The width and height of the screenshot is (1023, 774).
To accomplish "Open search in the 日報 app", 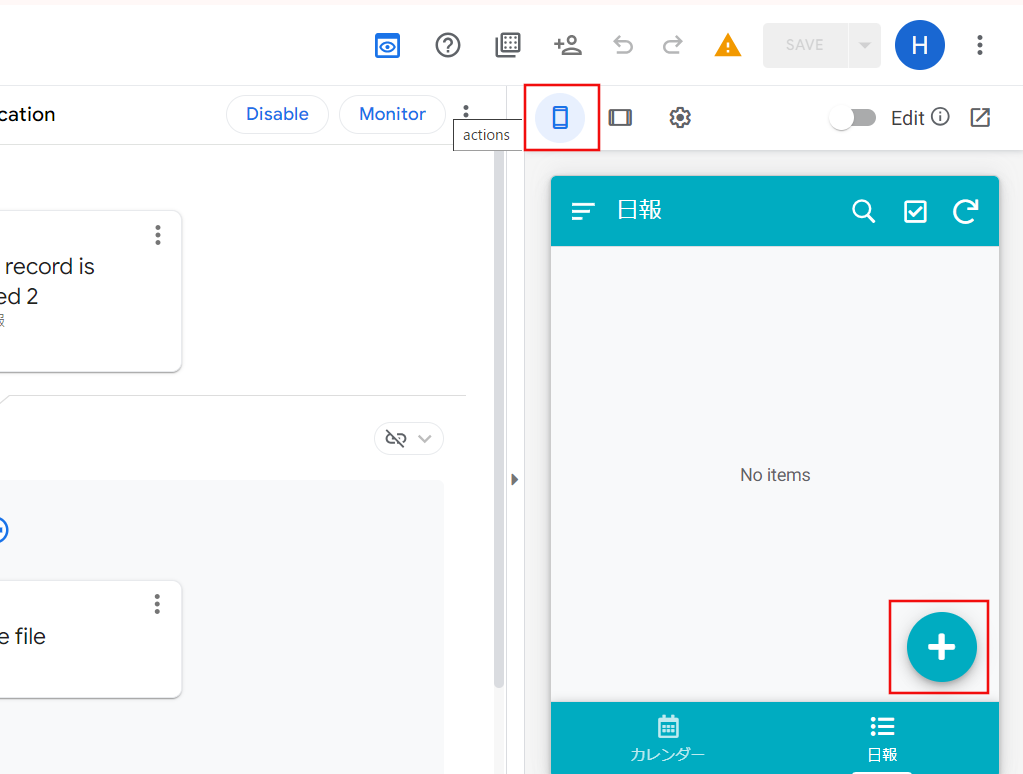I will [863, 211].
